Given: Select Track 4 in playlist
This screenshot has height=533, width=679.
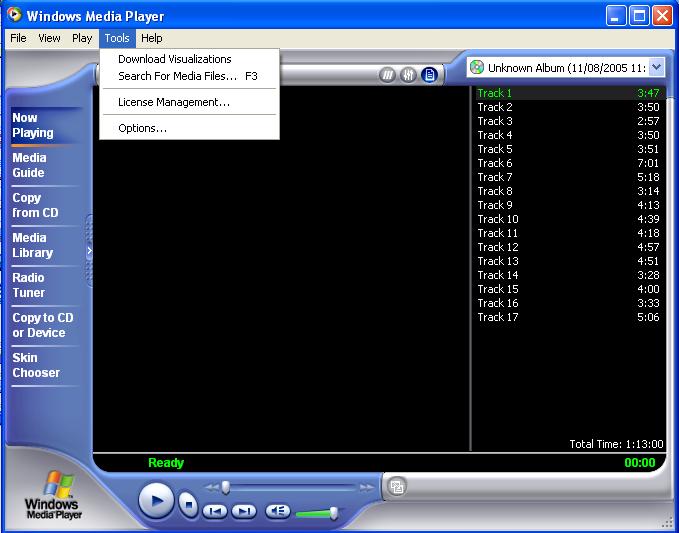Looking at the screenshot, I should [x=569, y=135].
